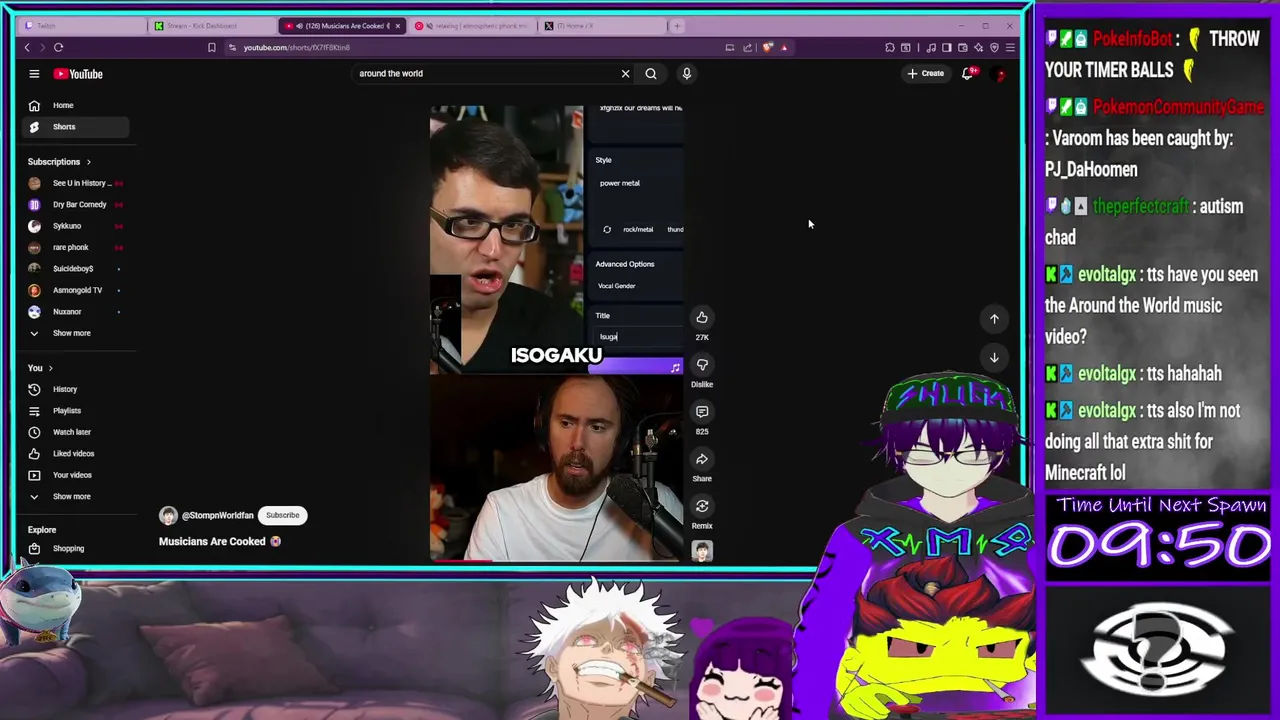This screenshot has height=720, width=1280.
Task: Open the account avatar menu
Action: (999, 73)
